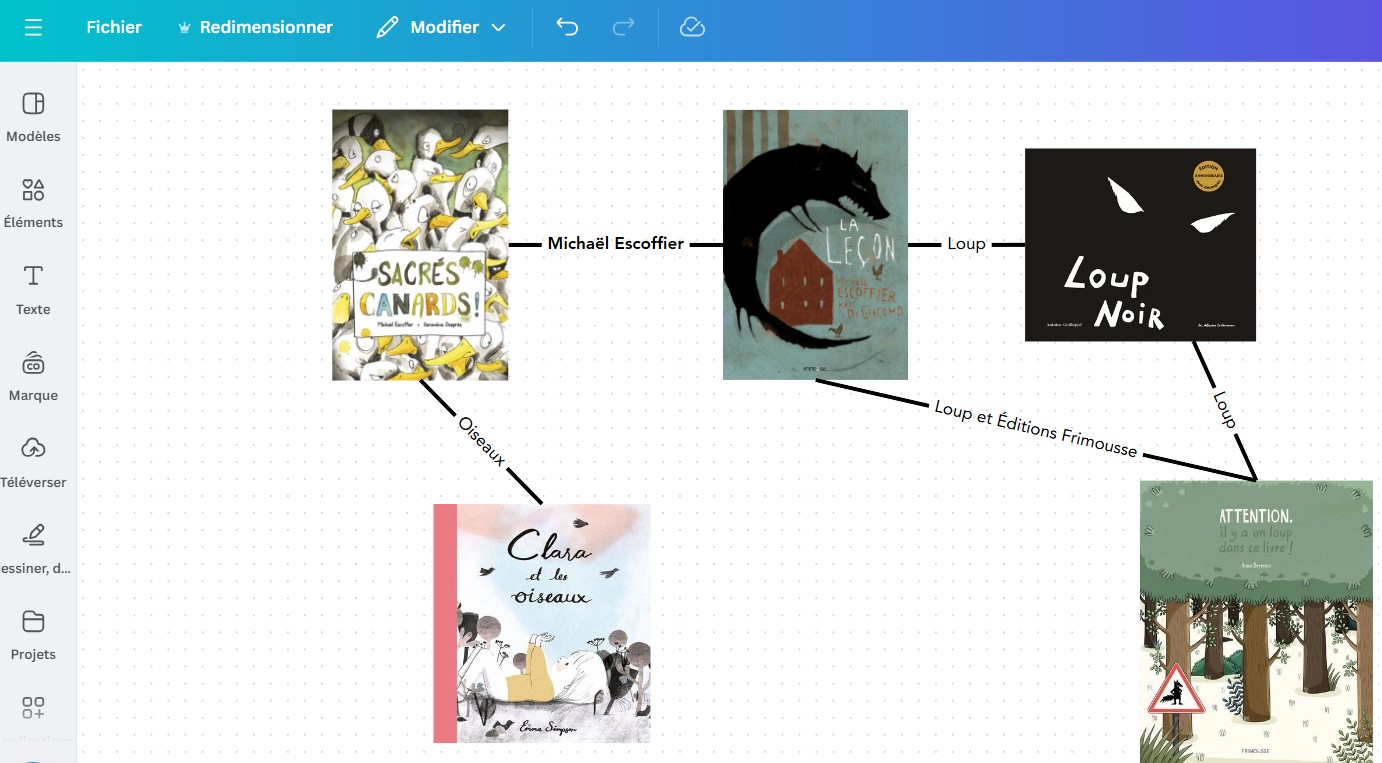Click the Redimensionner button
The width and height of the screenshot is (1382, 763).
(x=255, y=28)
